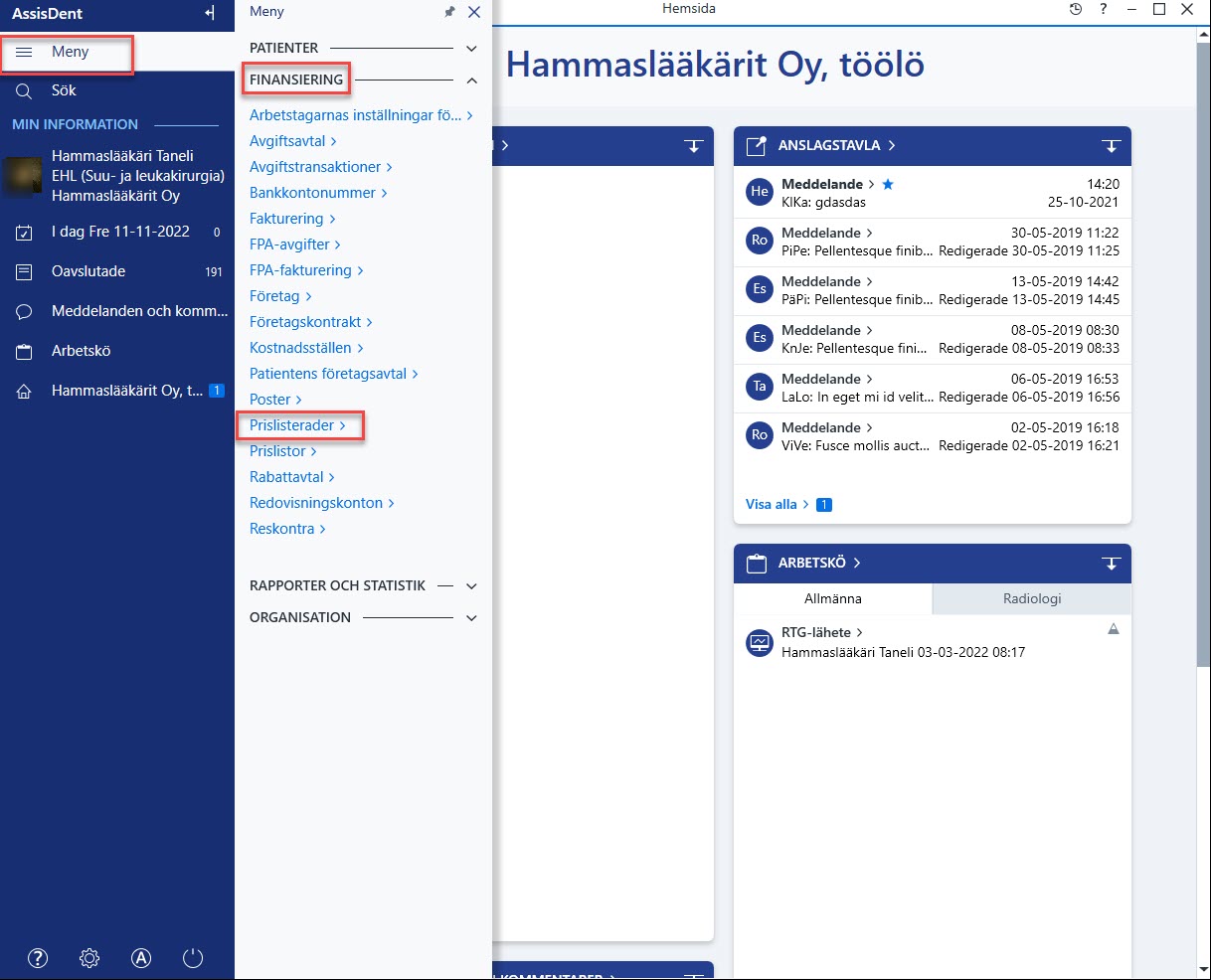Screen dimensions: 1211x980
Task: Open I dag Fre 11-11-2022 list
Action: 117,232
